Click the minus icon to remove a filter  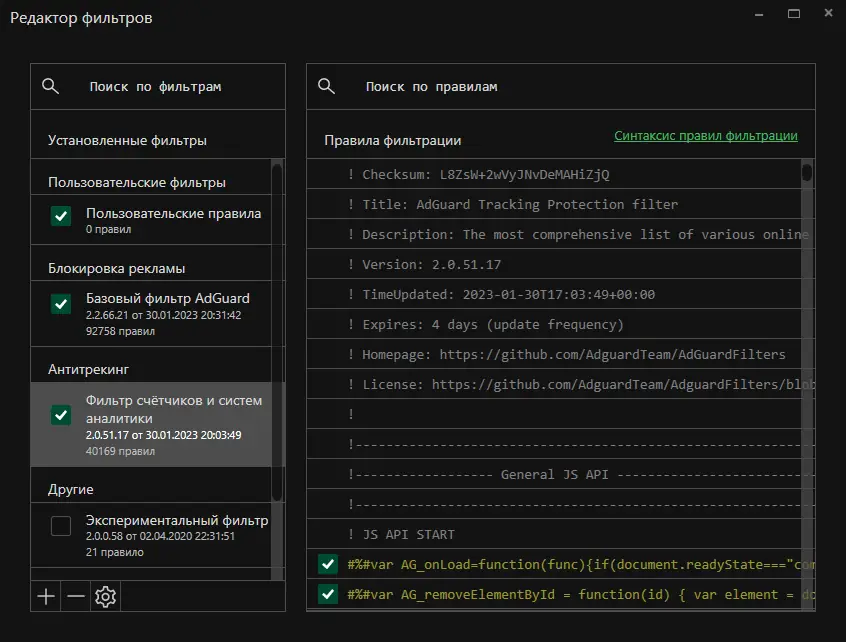tap(76, 597)
